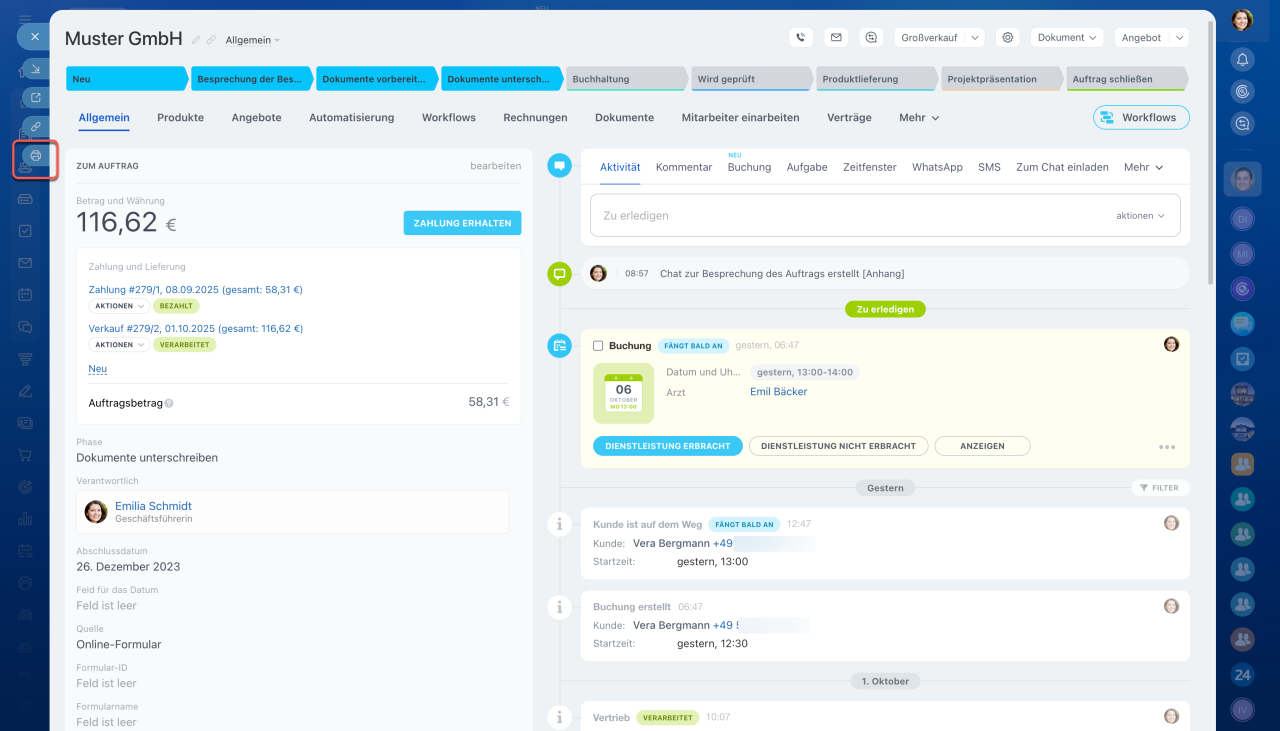Click the Dienstleistung erbracht button
1280x731 pixels.
[x=667, y=446]
